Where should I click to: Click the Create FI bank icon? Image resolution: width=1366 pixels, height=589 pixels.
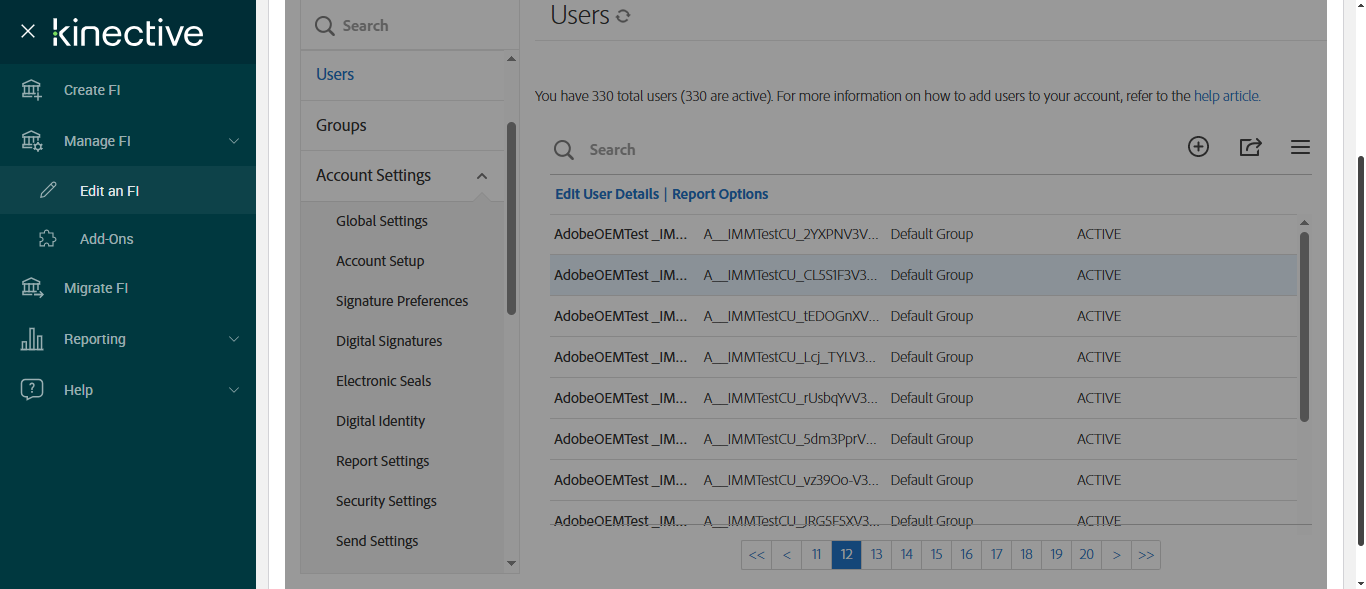coord(32,90)
